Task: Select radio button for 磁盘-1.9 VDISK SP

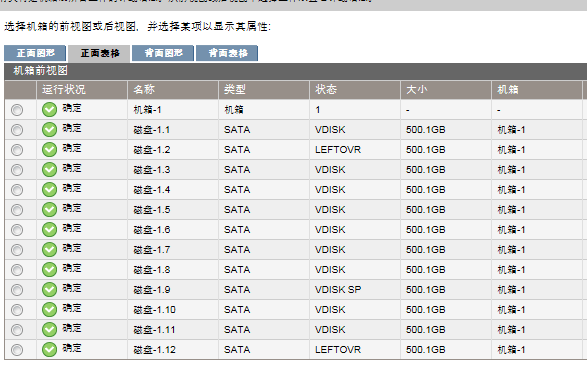Action: [x=17, y=290]
